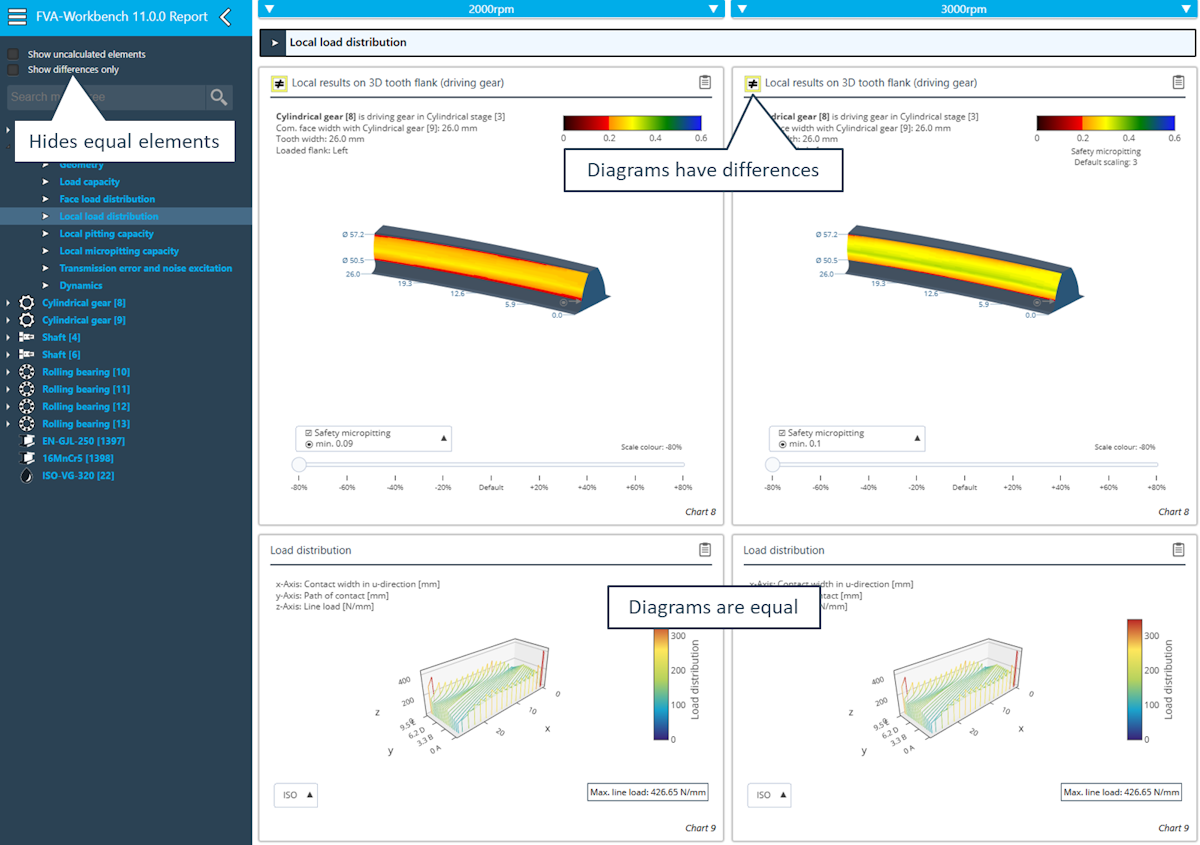Open the ISO view dropdown in left chart
The height and width of the screenshot is (845, 1200).
point(296,795)
